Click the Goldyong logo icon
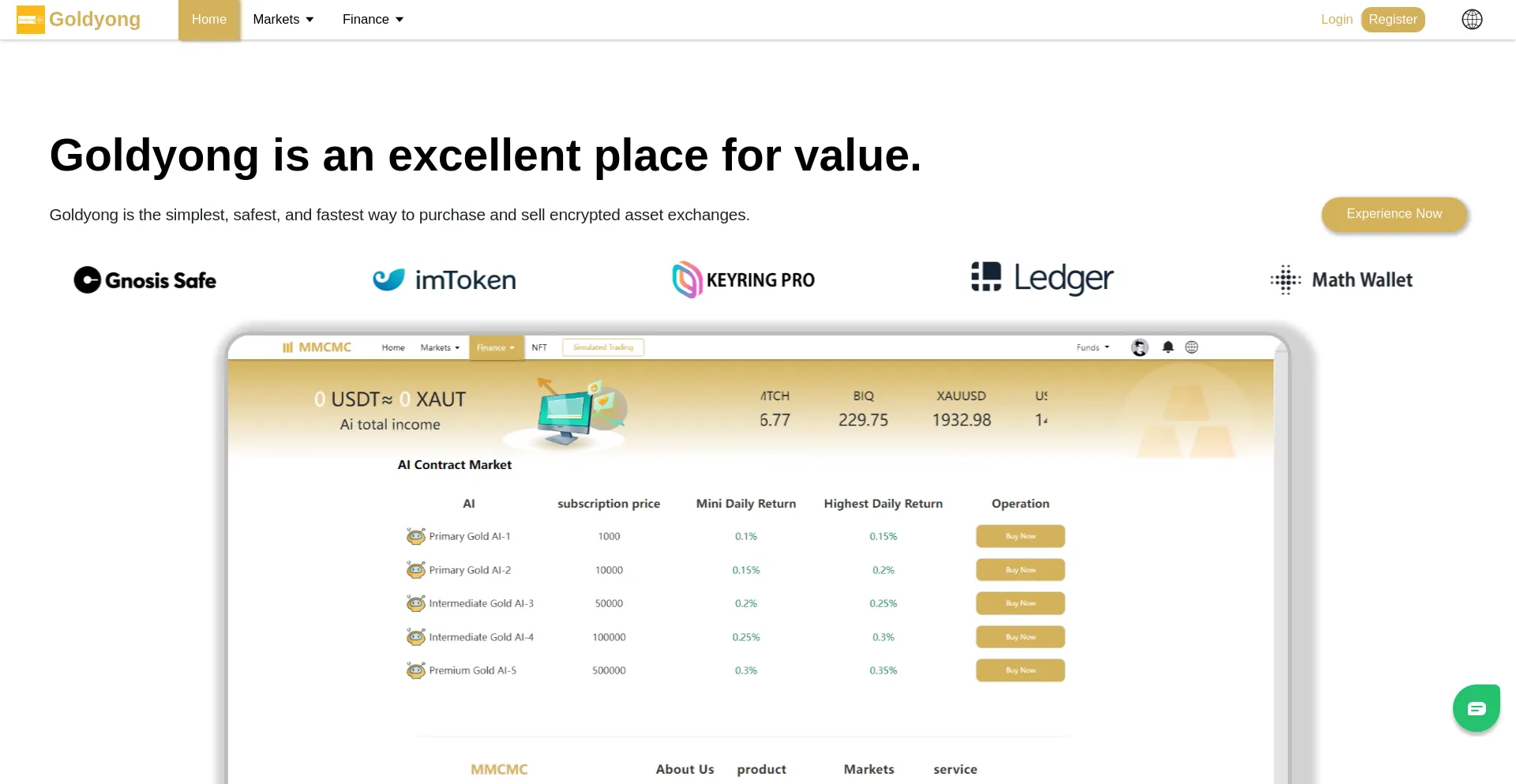This screenshot has width=1516, height=784. pos(31,20)
